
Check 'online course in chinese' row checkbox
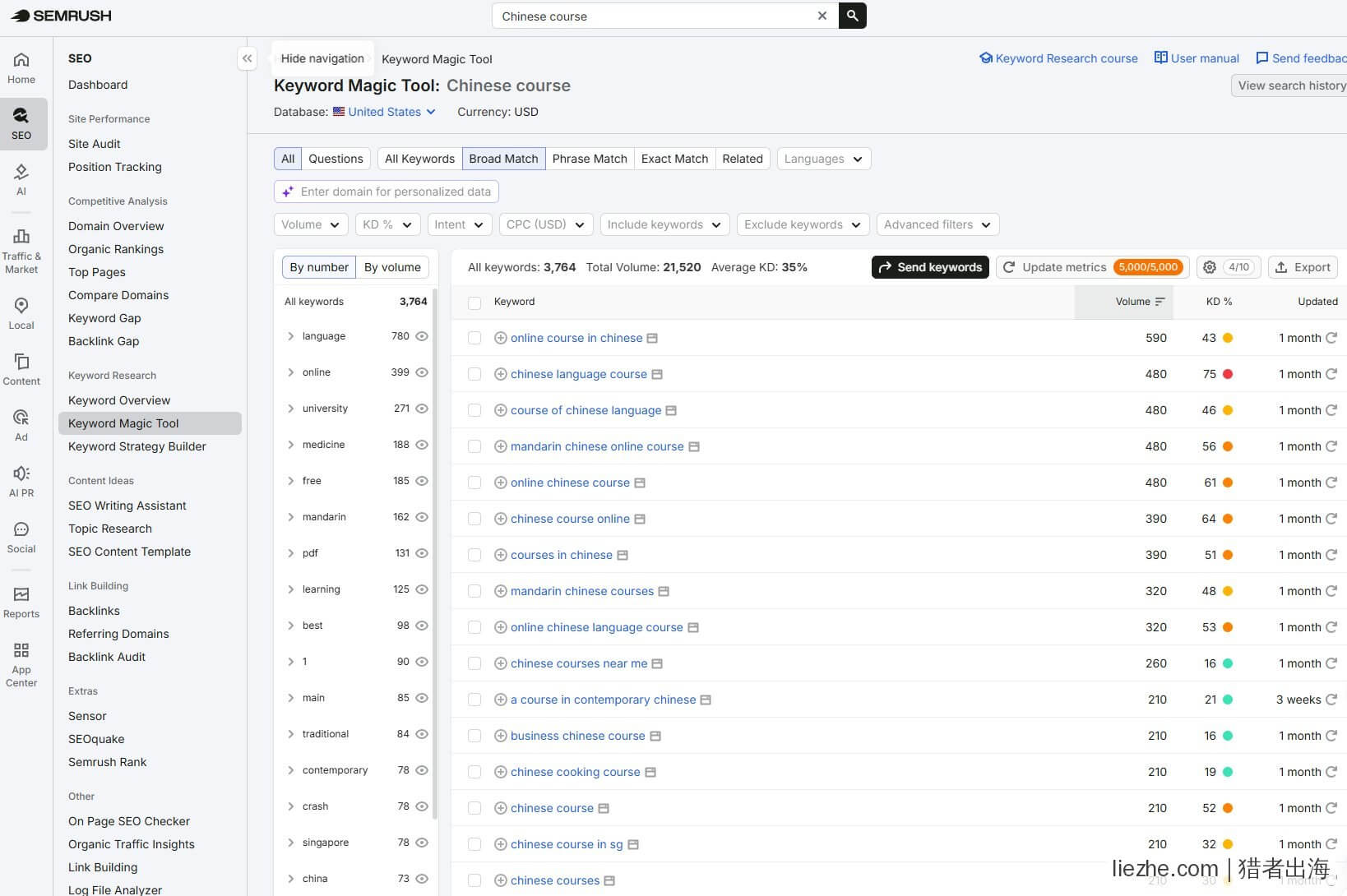point(474,338)
